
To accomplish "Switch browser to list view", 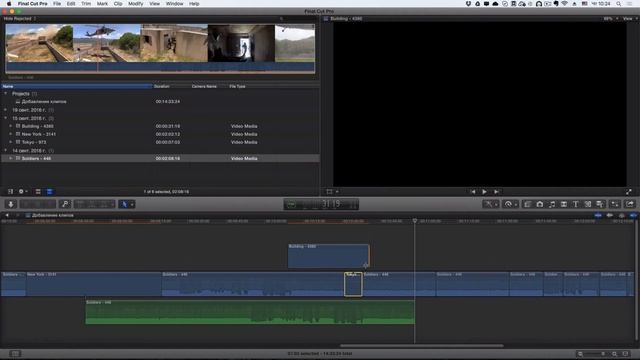I will pyautogui.click(x=49, y=191).
